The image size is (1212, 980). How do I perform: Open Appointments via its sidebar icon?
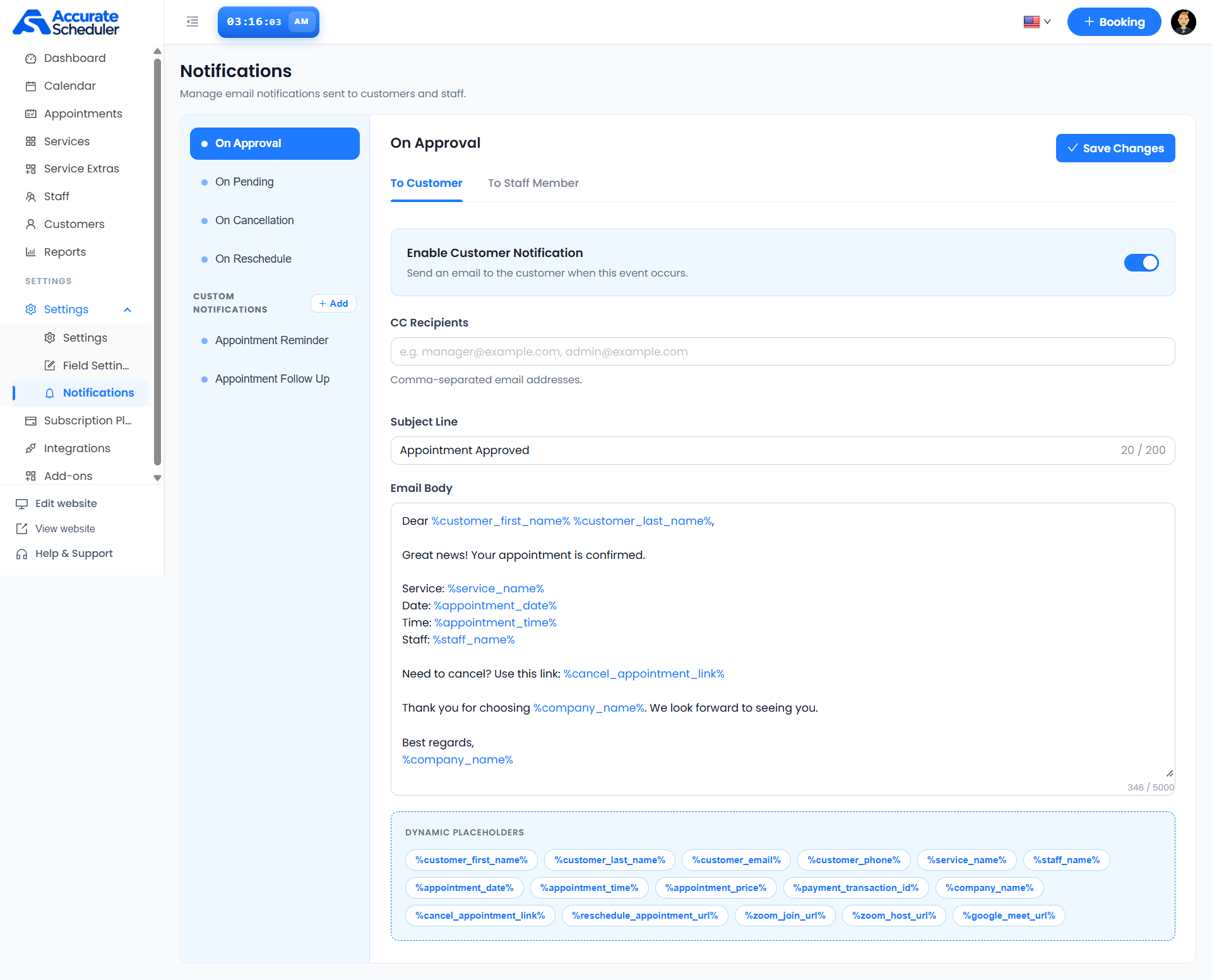point(30,114)
